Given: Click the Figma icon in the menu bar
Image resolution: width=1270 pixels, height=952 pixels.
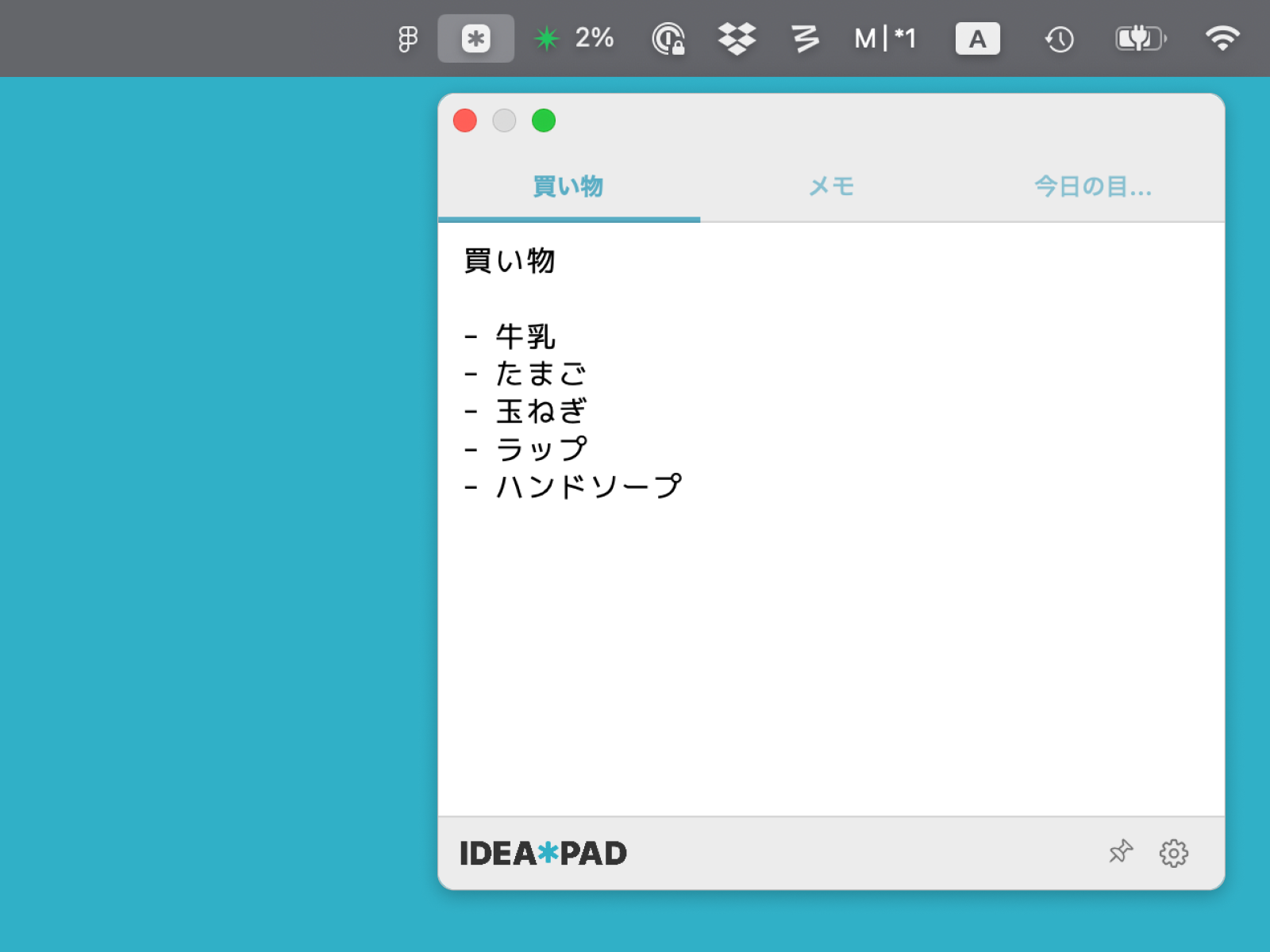Looking at the screenshot, I should [x=407, y=38].
